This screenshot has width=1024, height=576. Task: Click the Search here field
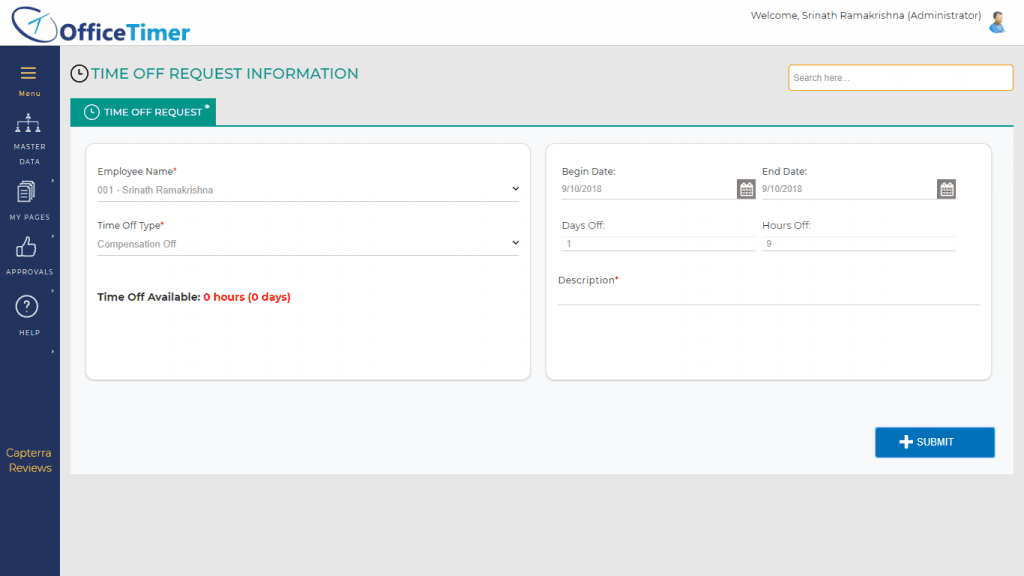click(x=900, y=78)
